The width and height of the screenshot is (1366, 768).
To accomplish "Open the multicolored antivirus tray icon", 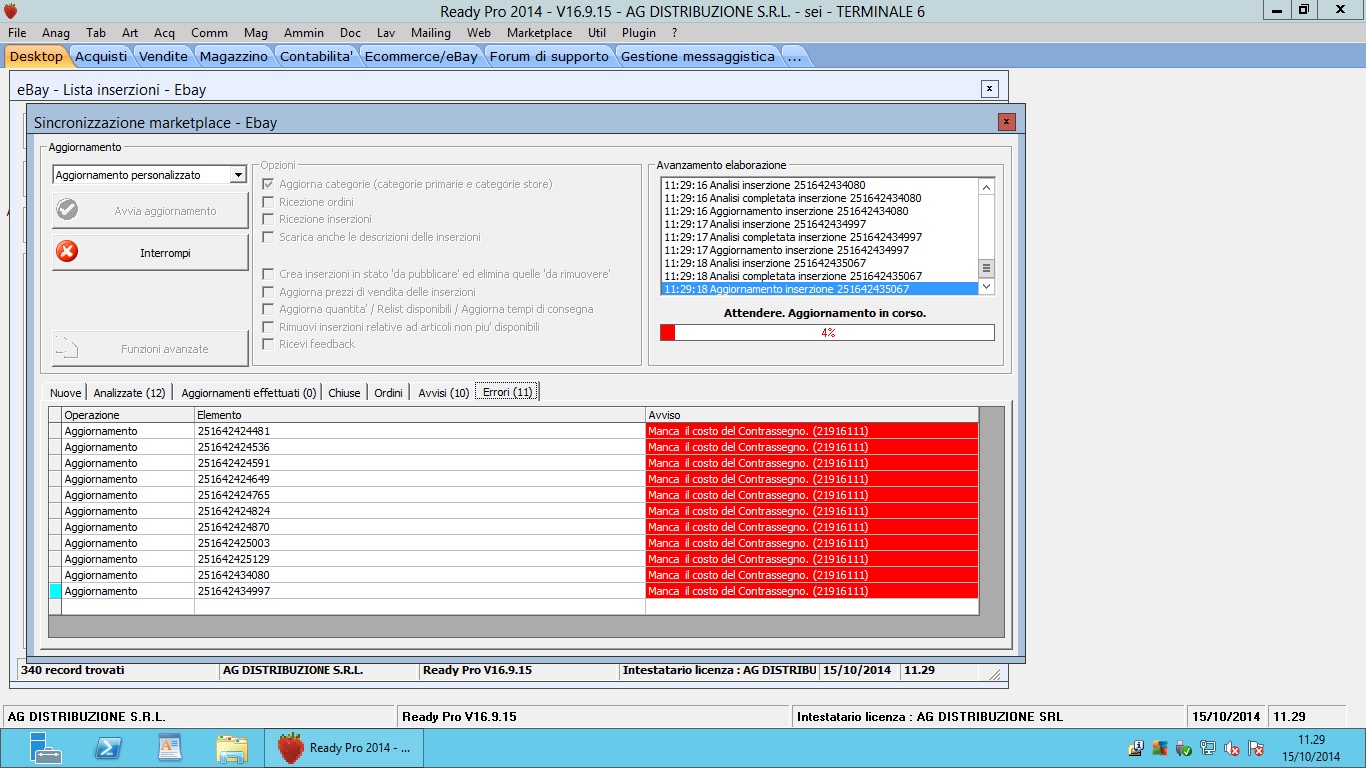I will [x=1161, y=748].
